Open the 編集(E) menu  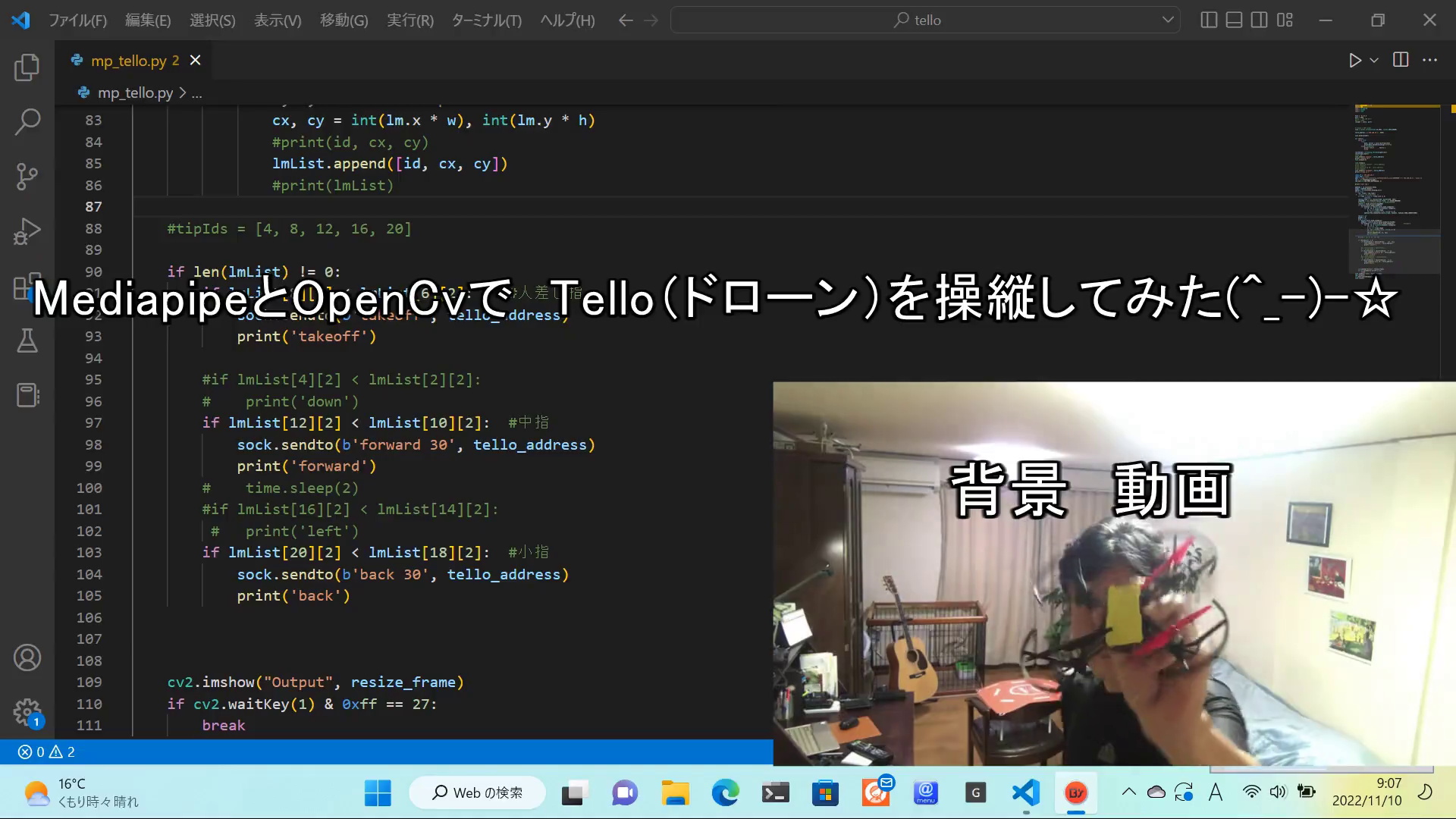click(x=148, y=20)
